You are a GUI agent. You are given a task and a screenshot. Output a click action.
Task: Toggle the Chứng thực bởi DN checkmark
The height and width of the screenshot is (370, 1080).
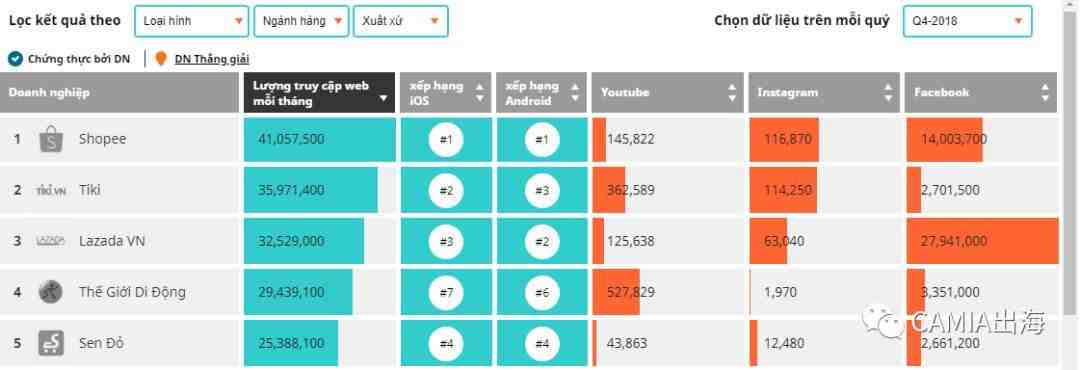pos(15,59)
